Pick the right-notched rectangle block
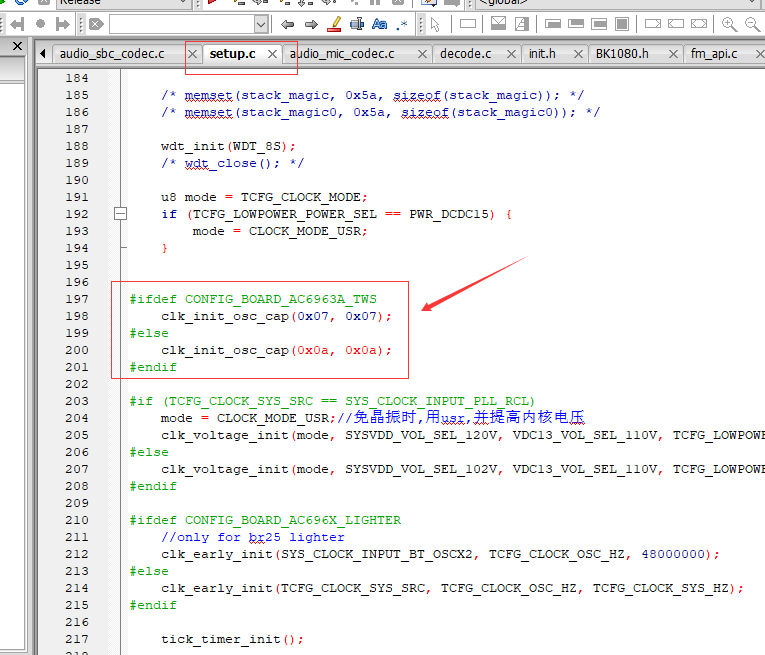This screenshot has width=765, height=655. (653, 23)
